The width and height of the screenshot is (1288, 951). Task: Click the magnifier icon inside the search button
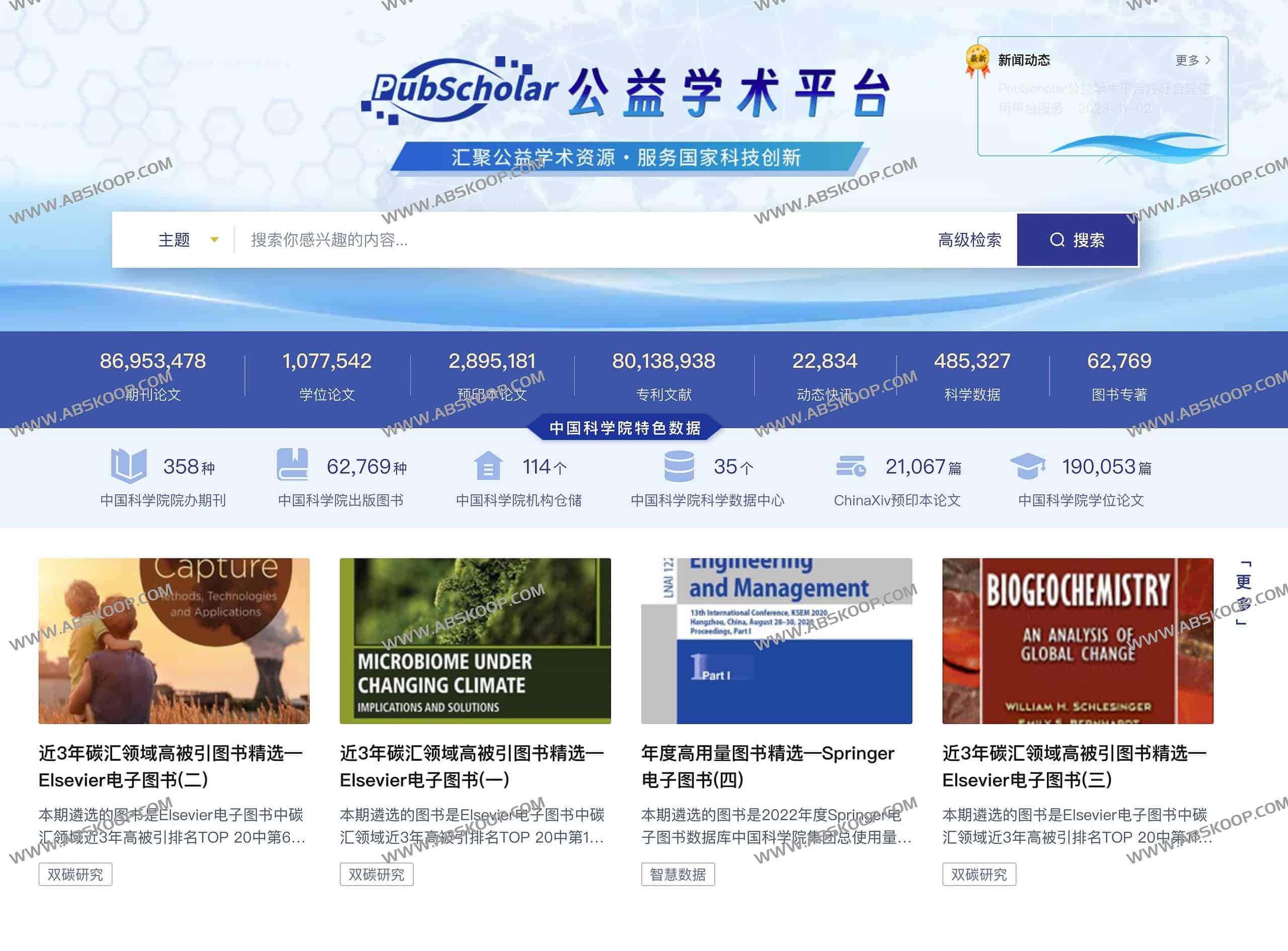1057,240
